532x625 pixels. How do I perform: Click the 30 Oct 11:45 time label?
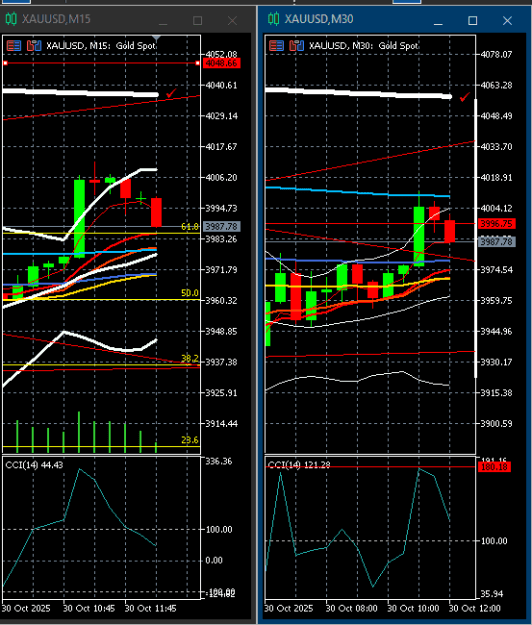pyautogui.click(x=150, y=609)
